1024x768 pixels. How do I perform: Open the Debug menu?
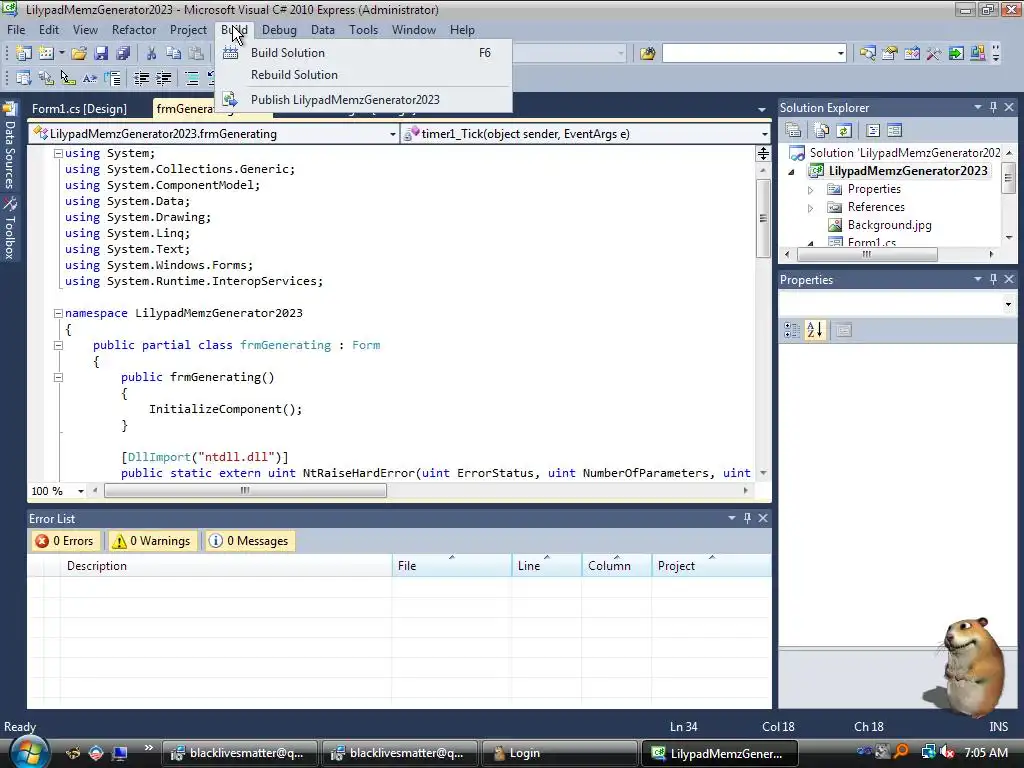(x=279, y=30)
